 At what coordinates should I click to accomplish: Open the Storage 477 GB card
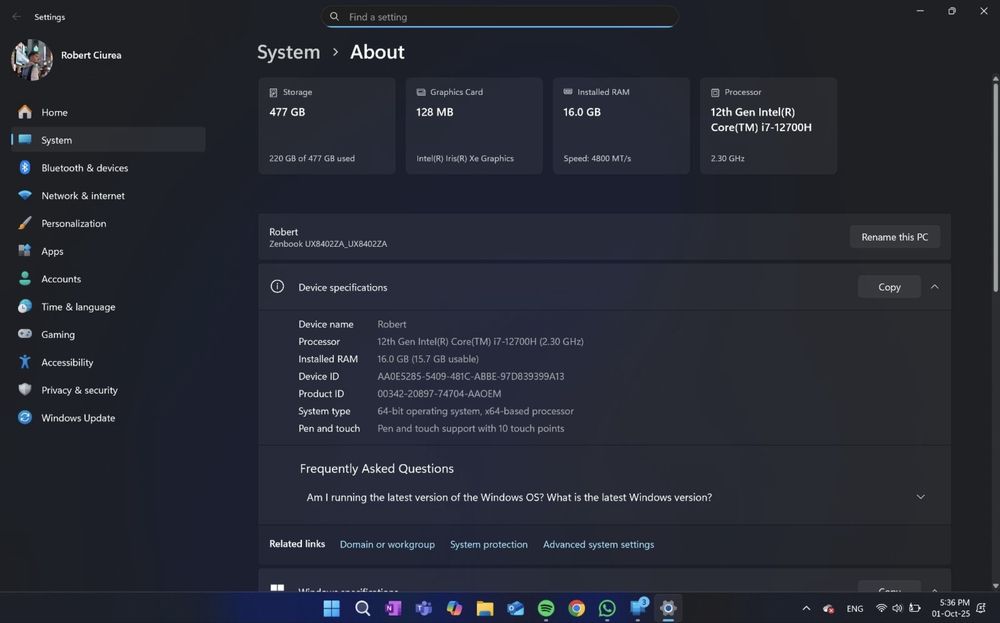(x=327, y=126)
